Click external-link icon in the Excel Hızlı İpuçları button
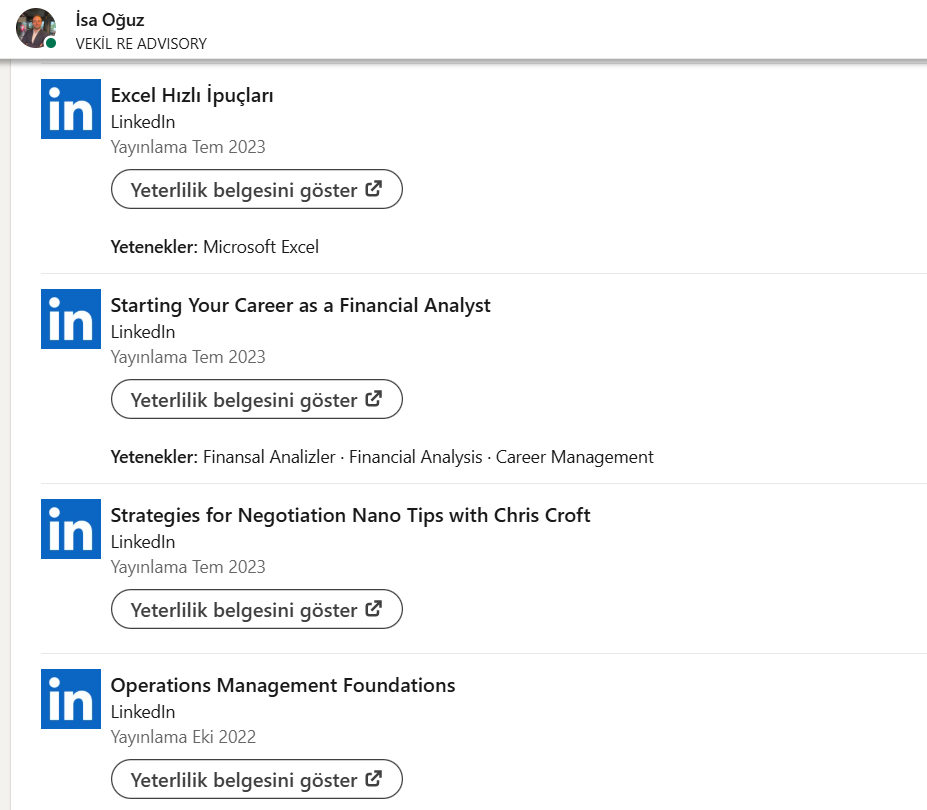The height and width of the screenshot is (810, 927). point(374,189)
